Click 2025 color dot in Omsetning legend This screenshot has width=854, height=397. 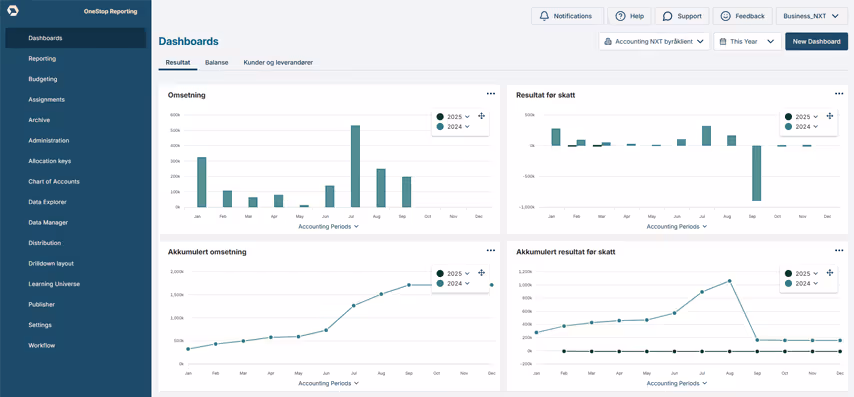440,117
